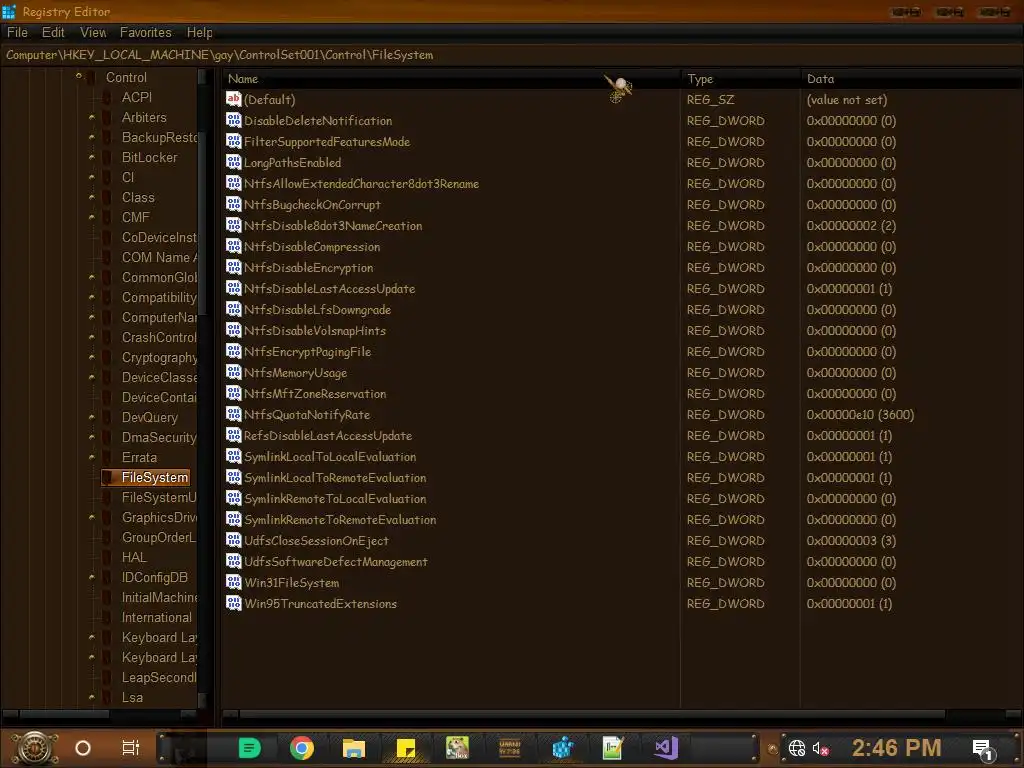Click the network globe tray icon

pyautogui.click(x=797, y=748)
